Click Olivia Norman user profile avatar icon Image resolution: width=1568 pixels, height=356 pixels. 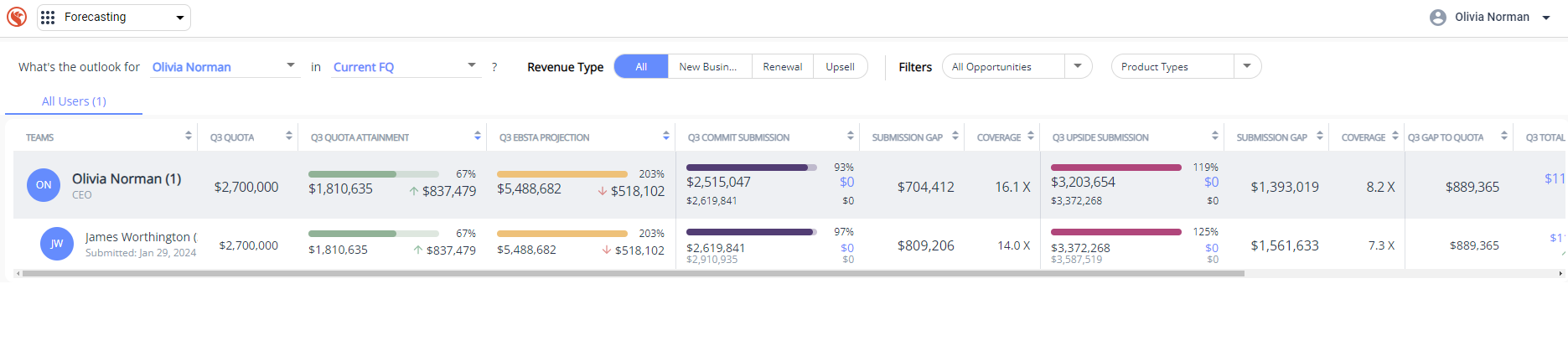pos(1437,18)
